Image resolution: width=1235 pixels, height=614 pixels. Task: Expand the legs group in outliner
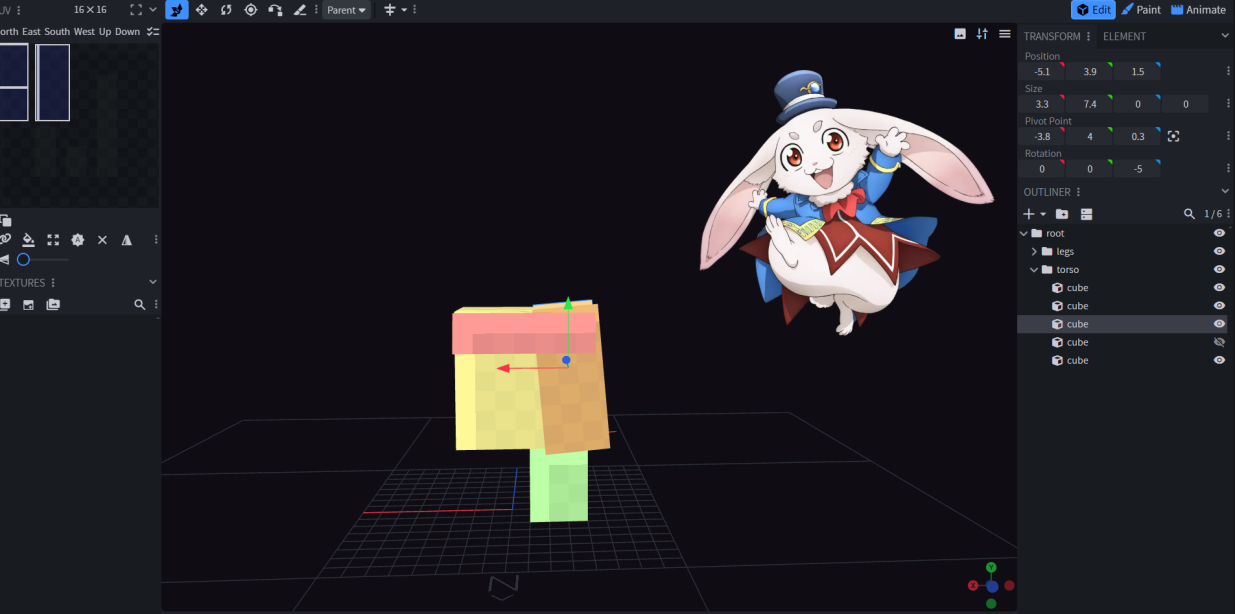click(1034, 251)
